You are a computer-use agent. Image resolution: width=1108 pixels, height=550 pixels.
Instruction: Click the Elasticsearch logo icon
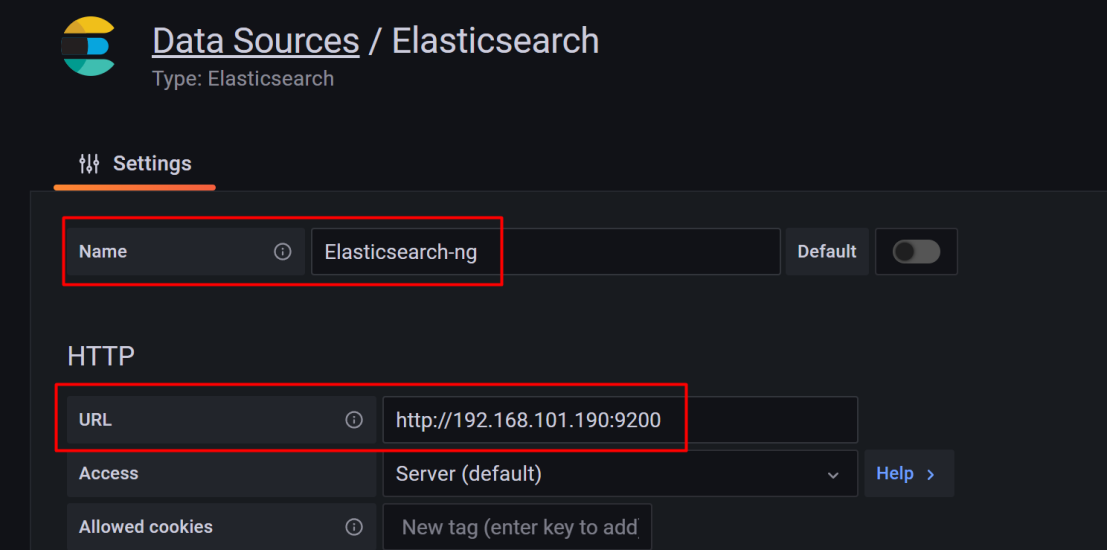click(88, 46)
